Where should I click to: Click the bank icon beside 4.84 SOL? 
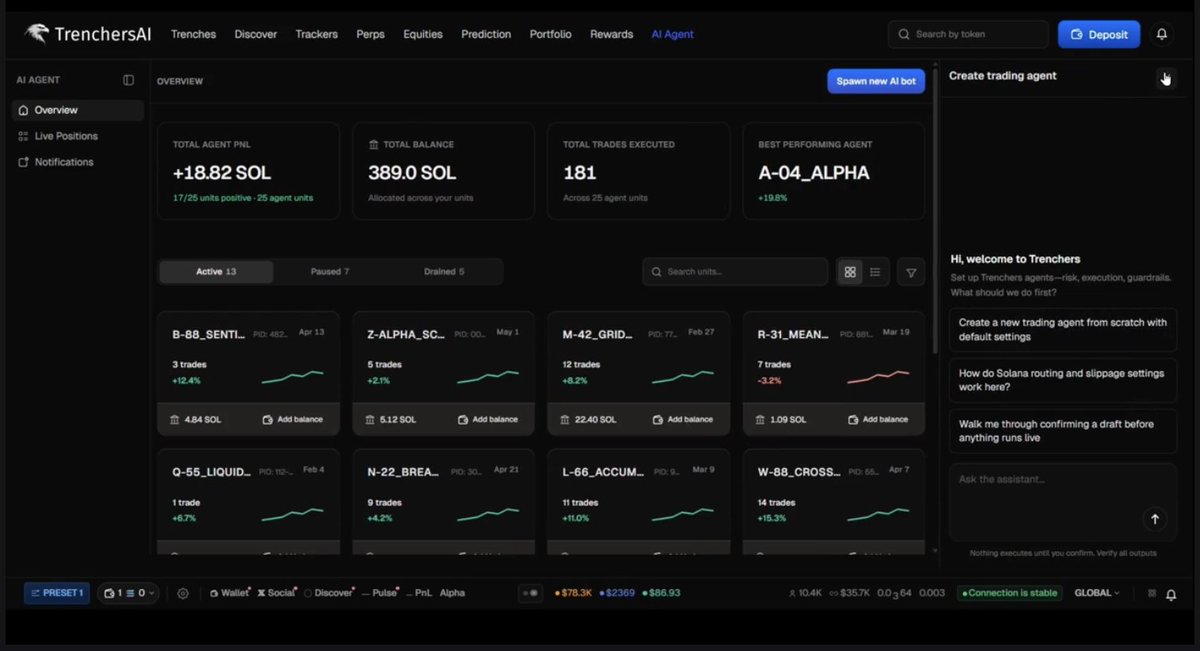click(175, 420)
